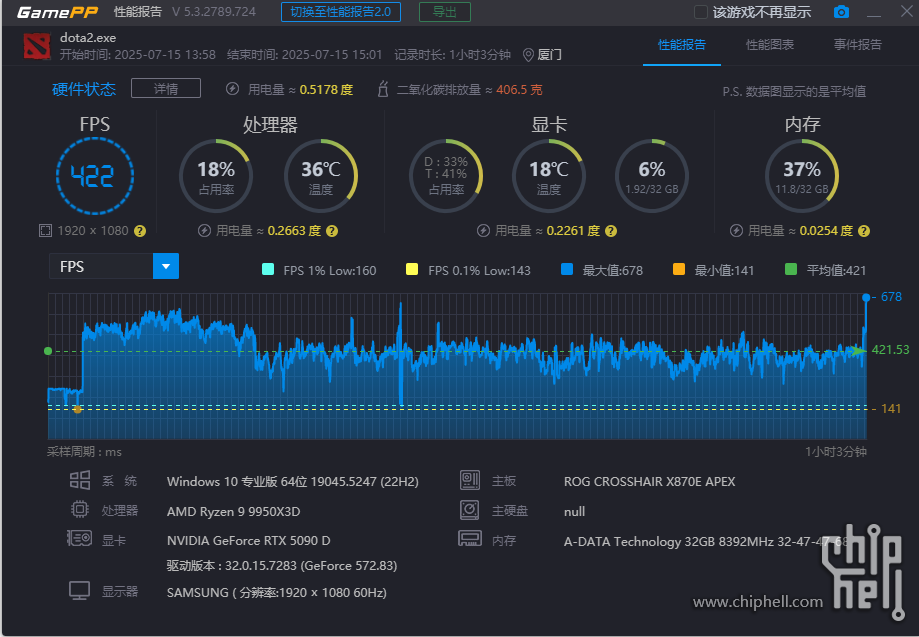Click the RAM module icon beside 内存

point(469,539)
